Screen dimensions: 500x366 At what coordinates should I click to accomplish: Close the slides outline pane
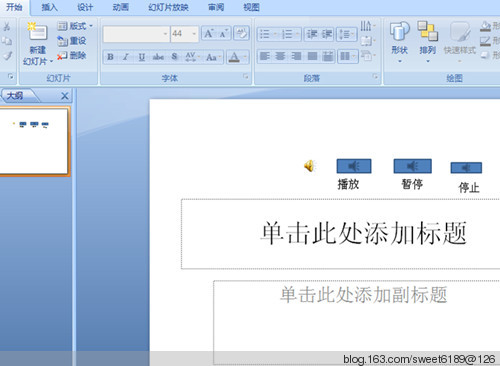(65, 96)
